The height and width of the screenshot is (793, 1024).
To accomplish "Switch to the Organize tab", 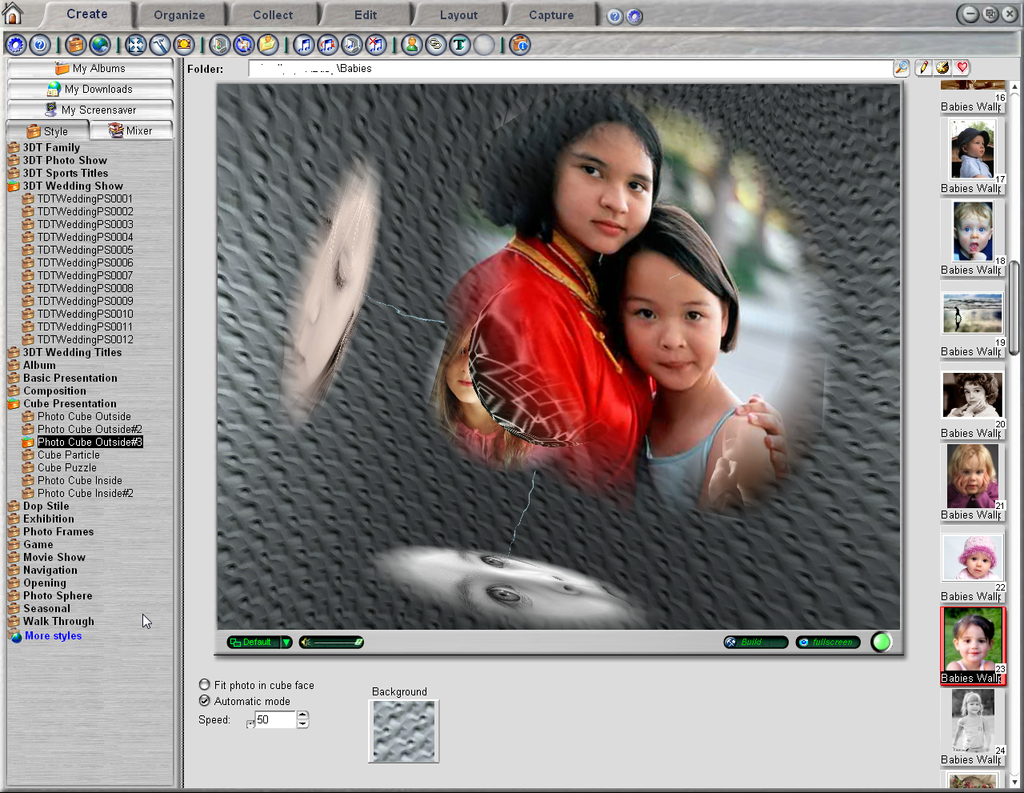I will (179, 15).
